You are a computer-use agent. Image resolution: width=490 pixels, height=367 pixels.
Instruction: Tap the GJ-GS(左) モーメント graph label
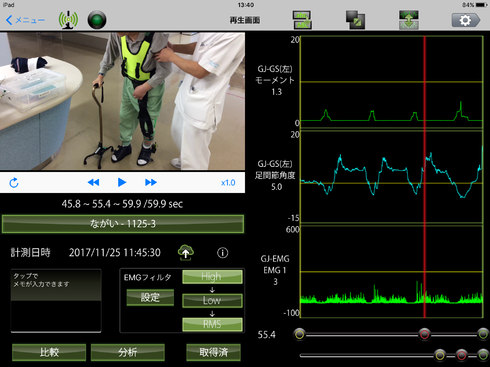click(275, 80)
